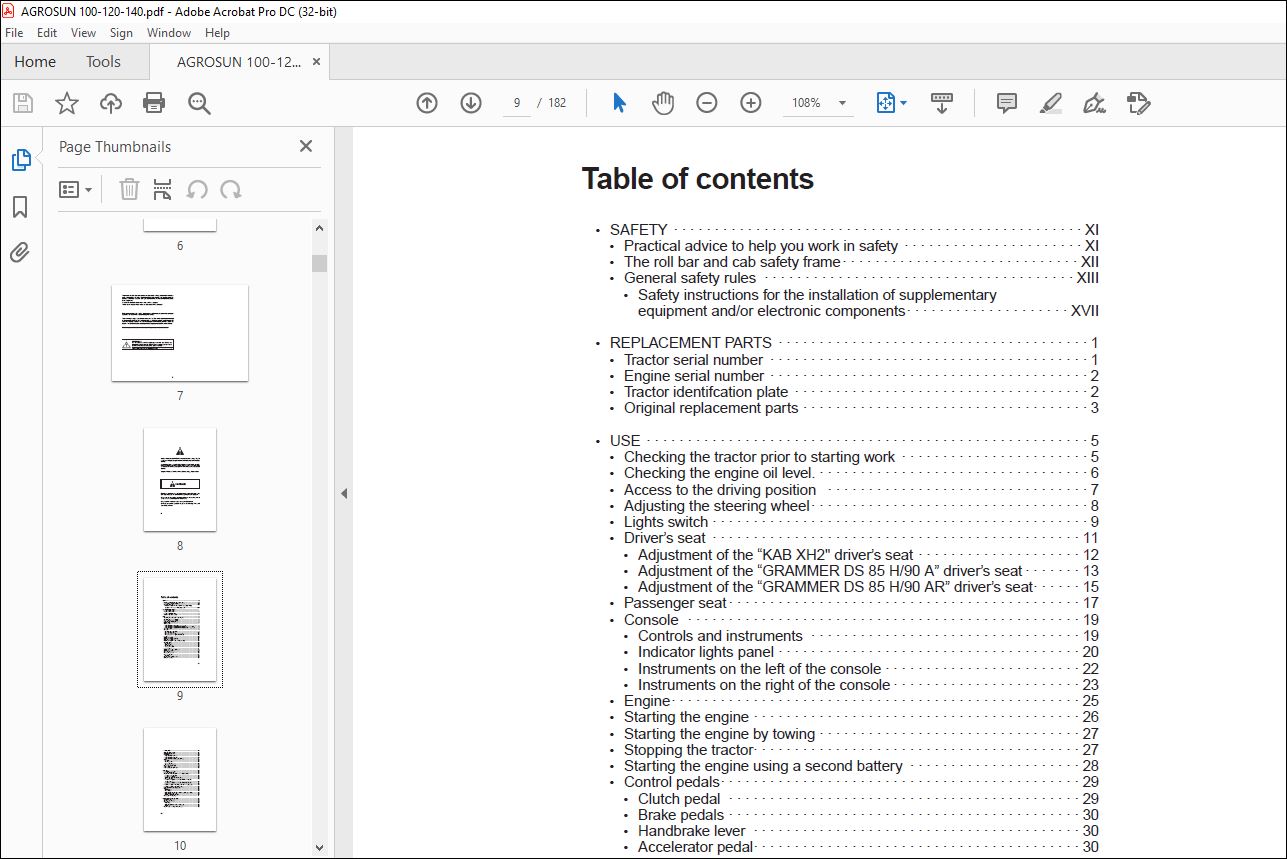Go to next page arrow
The width and height of the screenshot is (1287, 859).
pyautogui.click(x=471, y=103)
